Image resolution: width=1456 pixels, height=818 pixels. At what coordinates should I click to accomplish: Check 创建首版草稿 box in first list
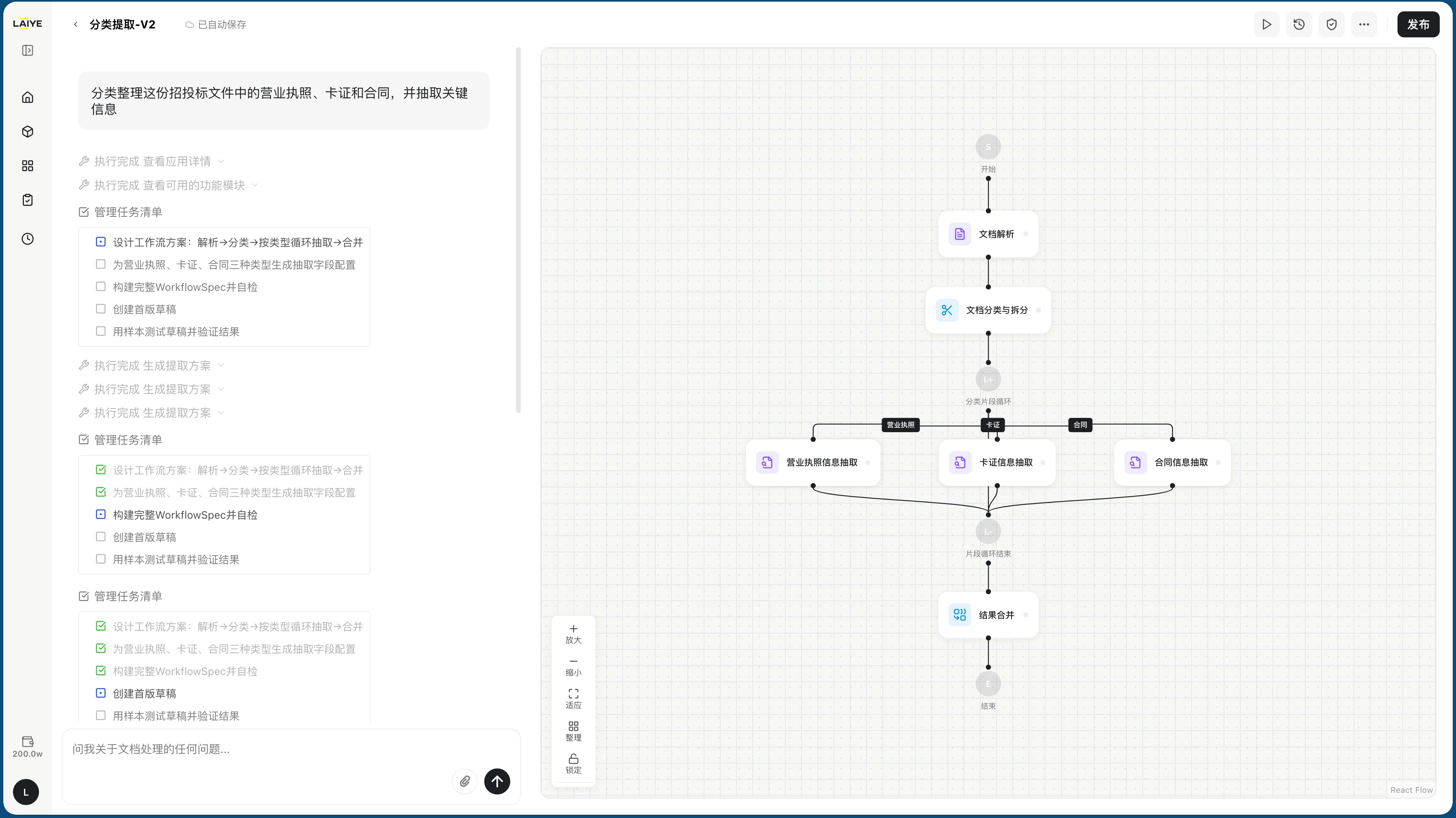click(x=101, y=309)
